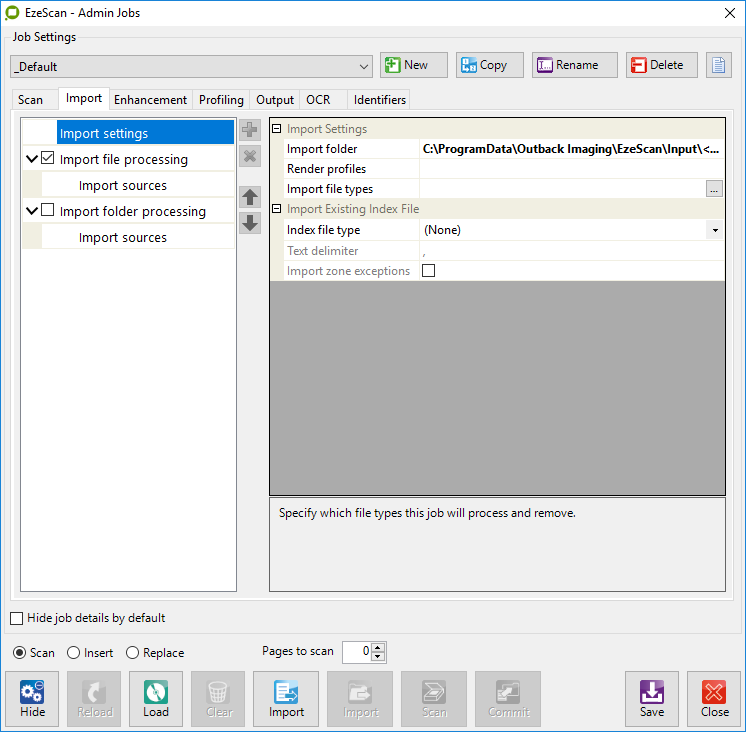This screenshot has width=746, height=732.
Task: Click the Load button in bottom toolbar
Action: pyautogui.click(x=156, y=698)
